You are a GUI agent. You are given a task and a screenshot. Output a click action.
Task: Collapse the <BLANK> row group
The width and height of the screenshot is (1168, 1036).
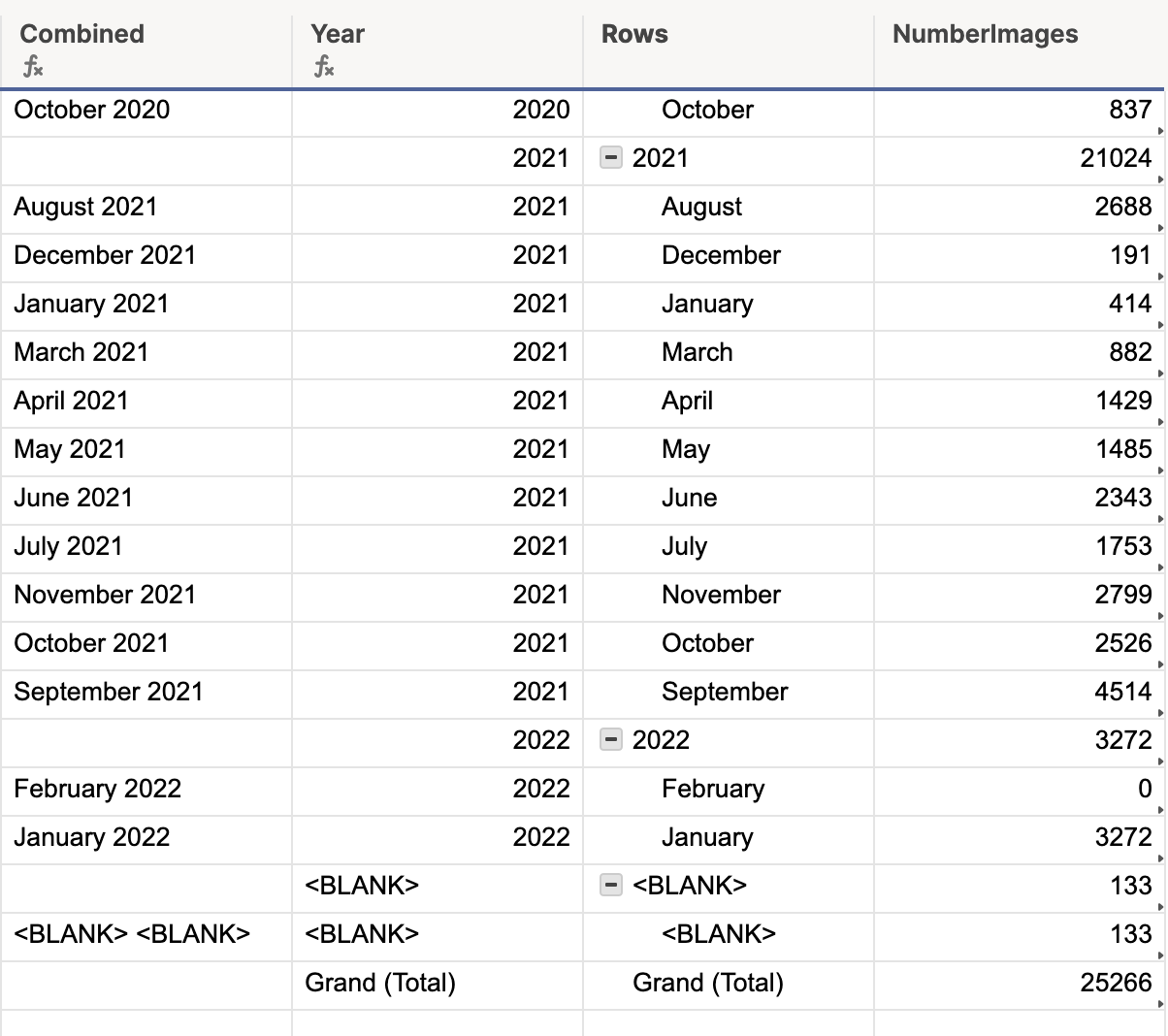[612, 886]
